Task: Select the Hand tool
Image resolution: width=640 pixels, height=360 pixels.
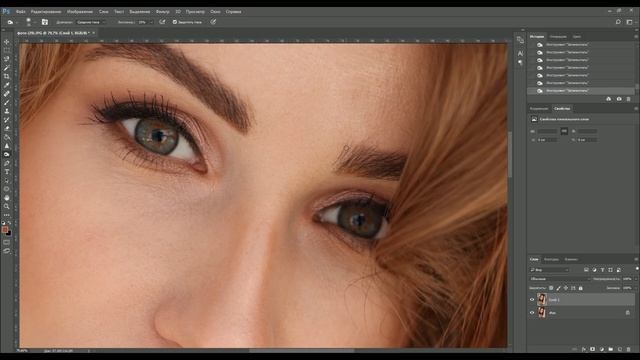Action: click(7, 198)
